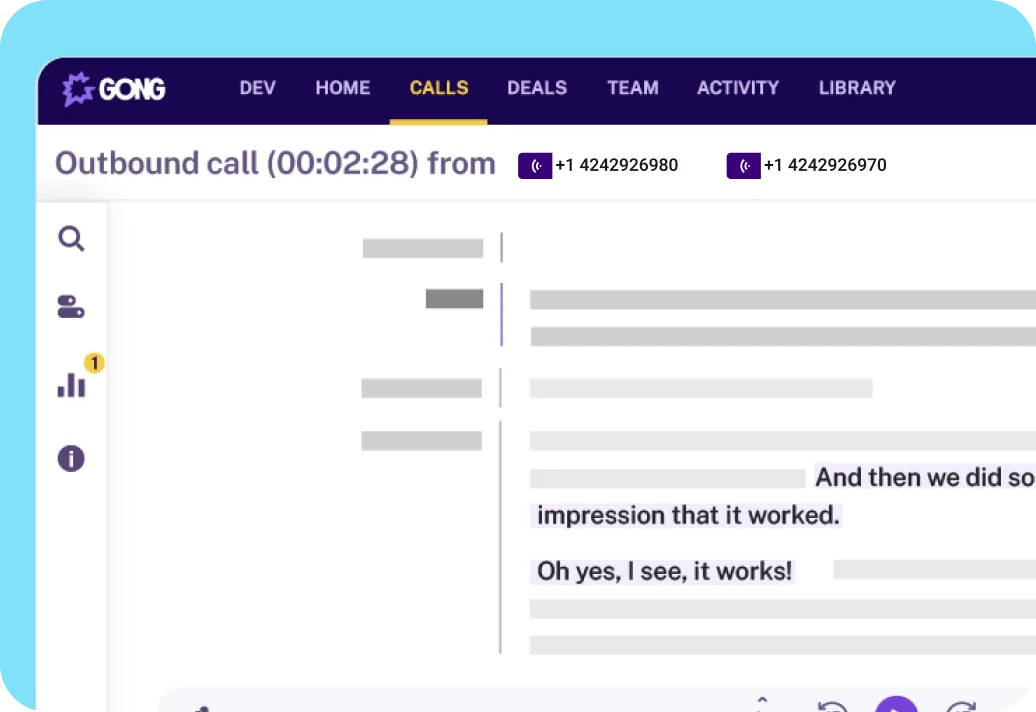Open the ACTIVITY tab
The width and height of the screenshot is (1036, 712).
[x=737, y=88]
